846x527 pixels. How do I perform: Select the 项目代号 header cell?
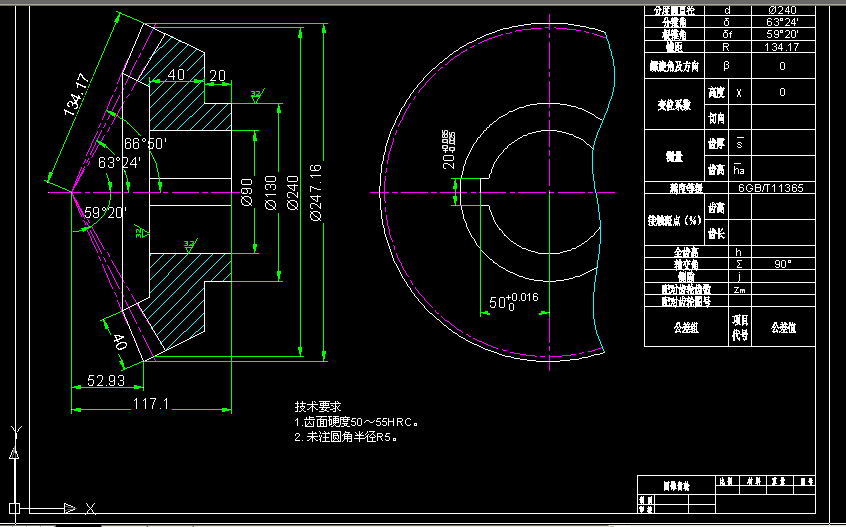coord(740,327)
